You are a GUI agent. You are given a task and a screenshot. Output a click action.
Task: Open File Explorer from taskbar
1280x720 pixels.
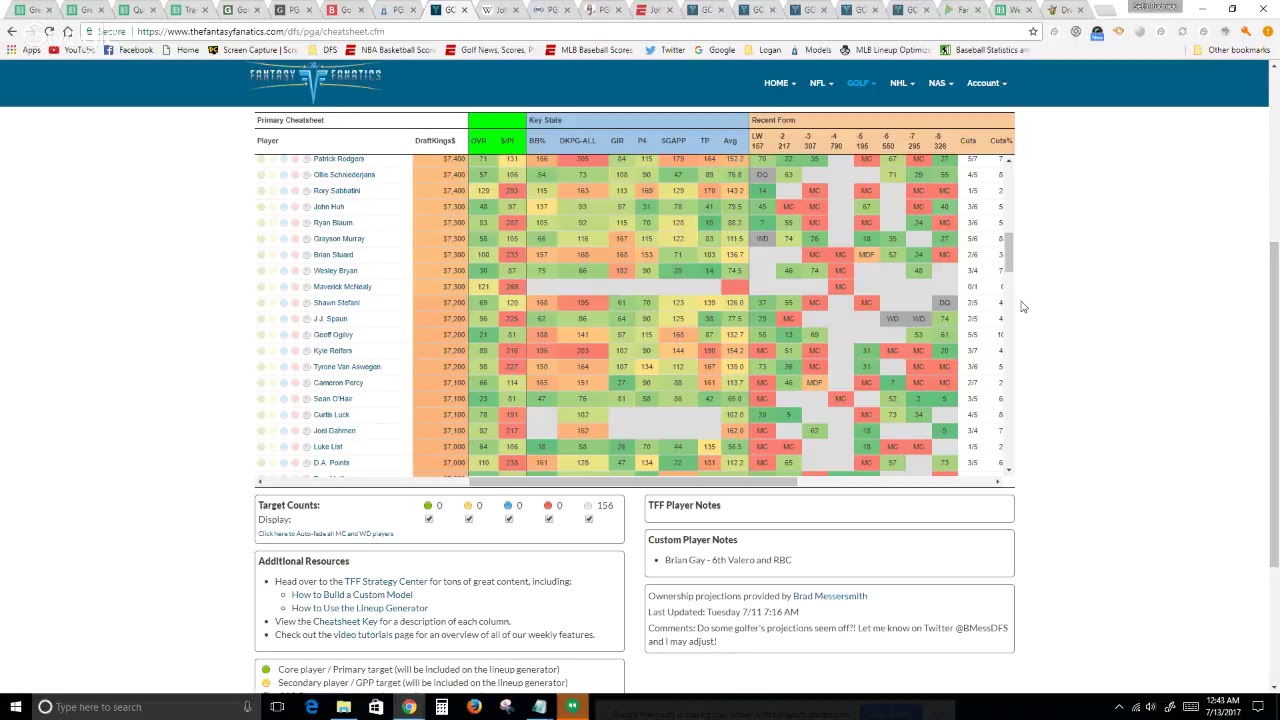[343, 707]
